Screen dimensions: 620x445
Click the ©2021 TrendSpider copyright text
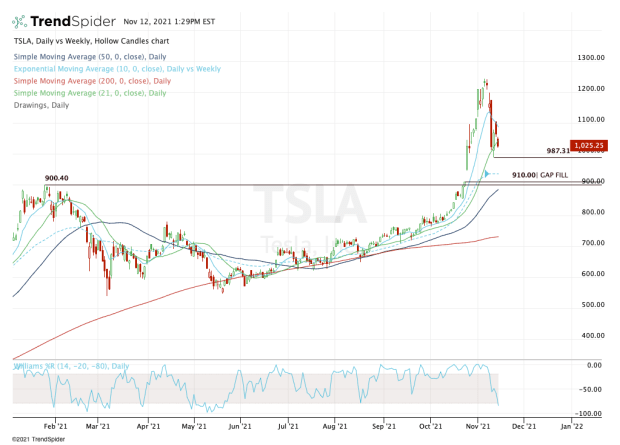point(38,439)
